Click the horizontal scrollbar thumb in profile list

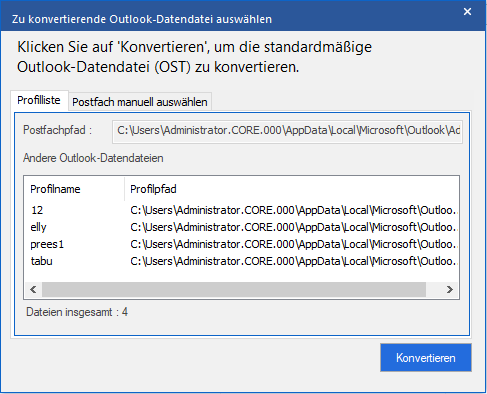234,289
